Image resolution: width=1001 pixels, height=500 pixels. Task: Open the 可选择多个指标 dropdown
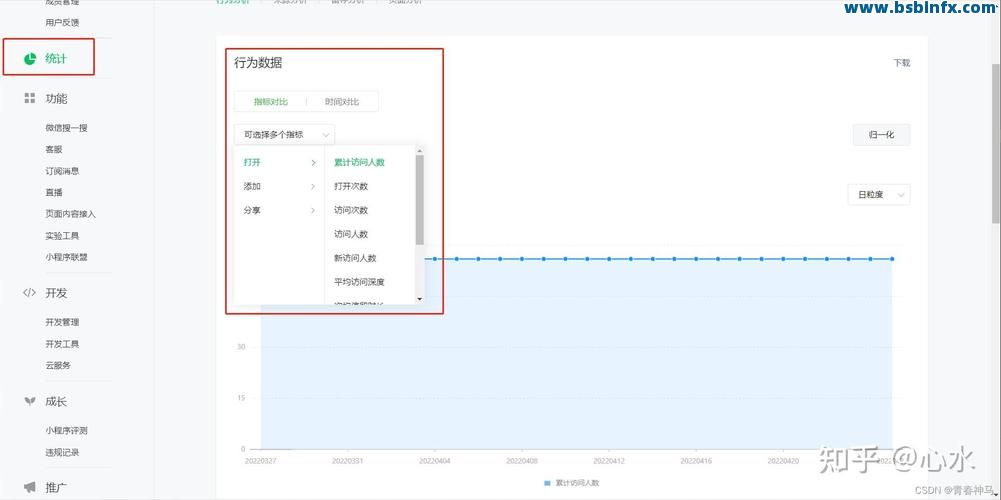(x=284, y=135)
